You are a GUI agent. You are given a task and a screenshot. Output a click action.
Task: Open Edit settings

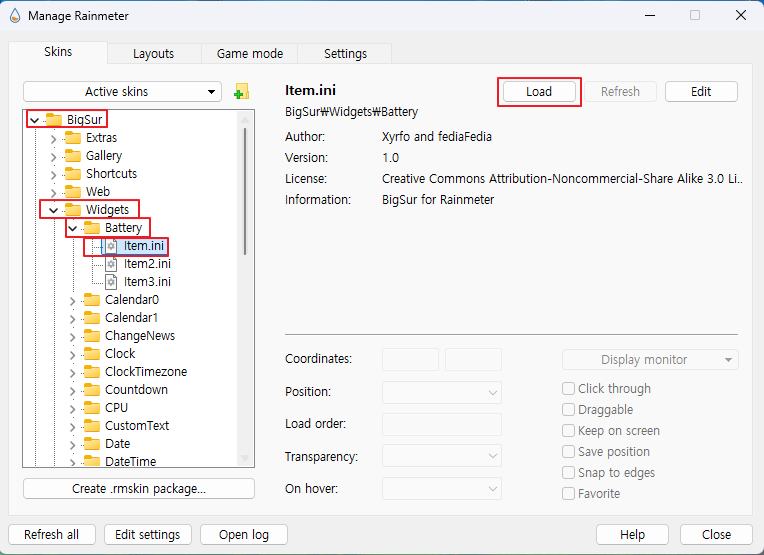coord(148,535)
